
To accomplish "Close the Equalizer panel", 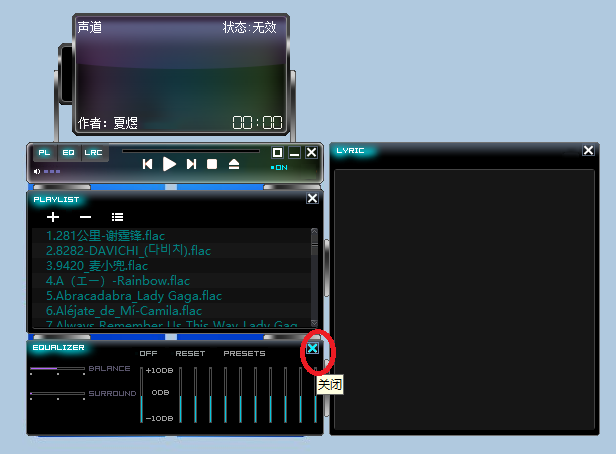I will (313, 348).
